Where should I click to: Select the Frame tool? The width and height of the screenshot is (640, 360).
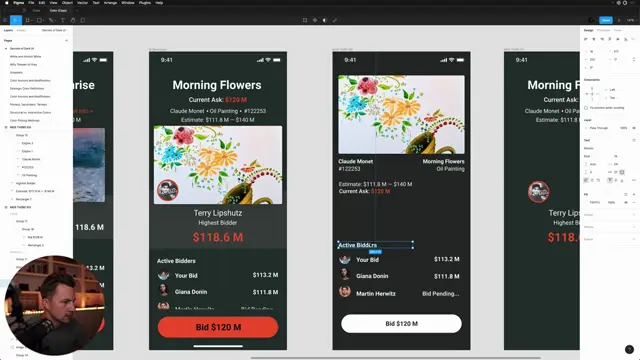point(28,20)
